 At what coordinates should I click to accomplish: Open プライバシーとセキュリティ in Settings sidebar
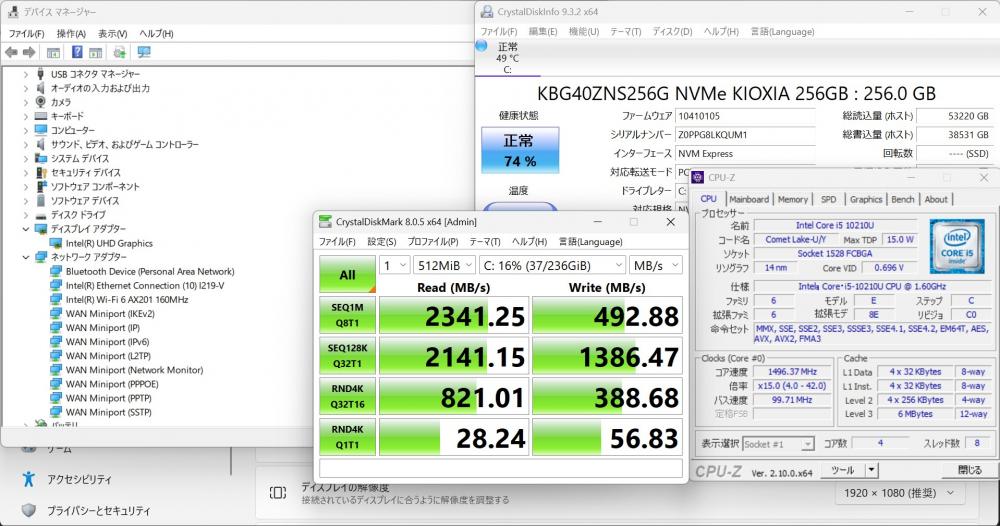tap(98, 510)
